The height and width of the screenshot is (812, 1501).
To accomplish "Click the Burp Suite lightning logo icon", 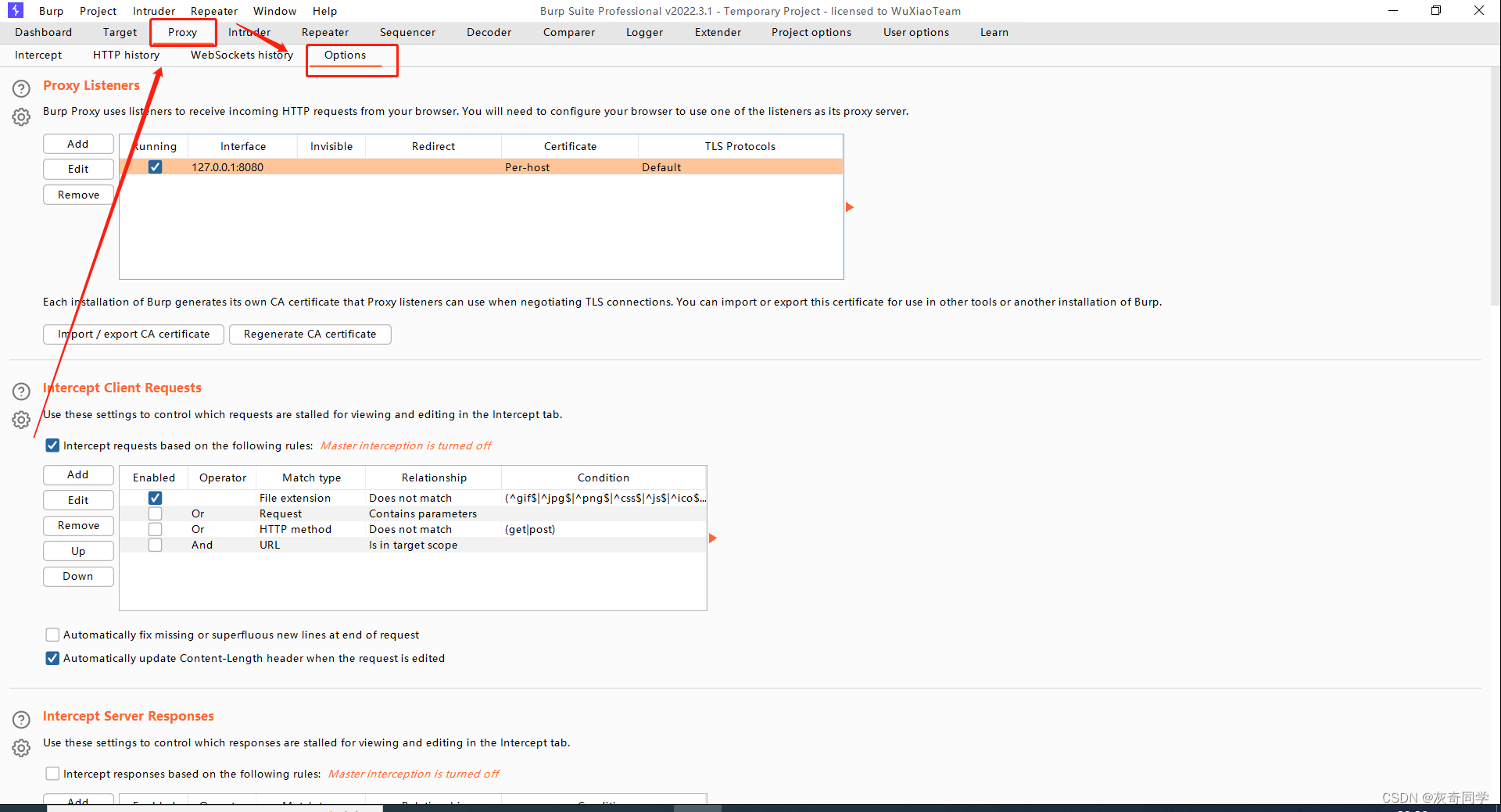I will [16, 10].
